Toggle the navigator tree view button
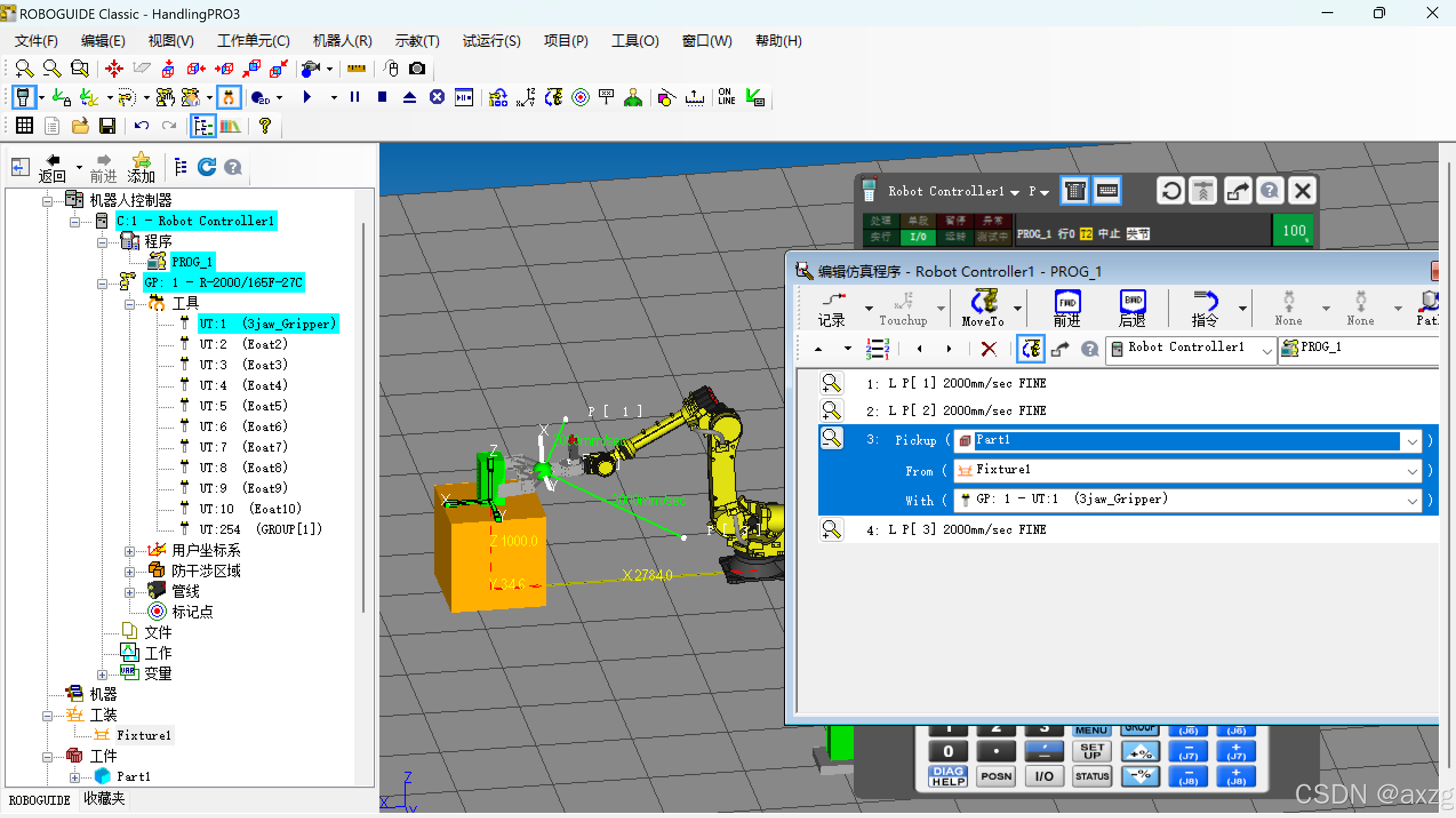Screen dimensions: 1456x818 coord(203,126)
